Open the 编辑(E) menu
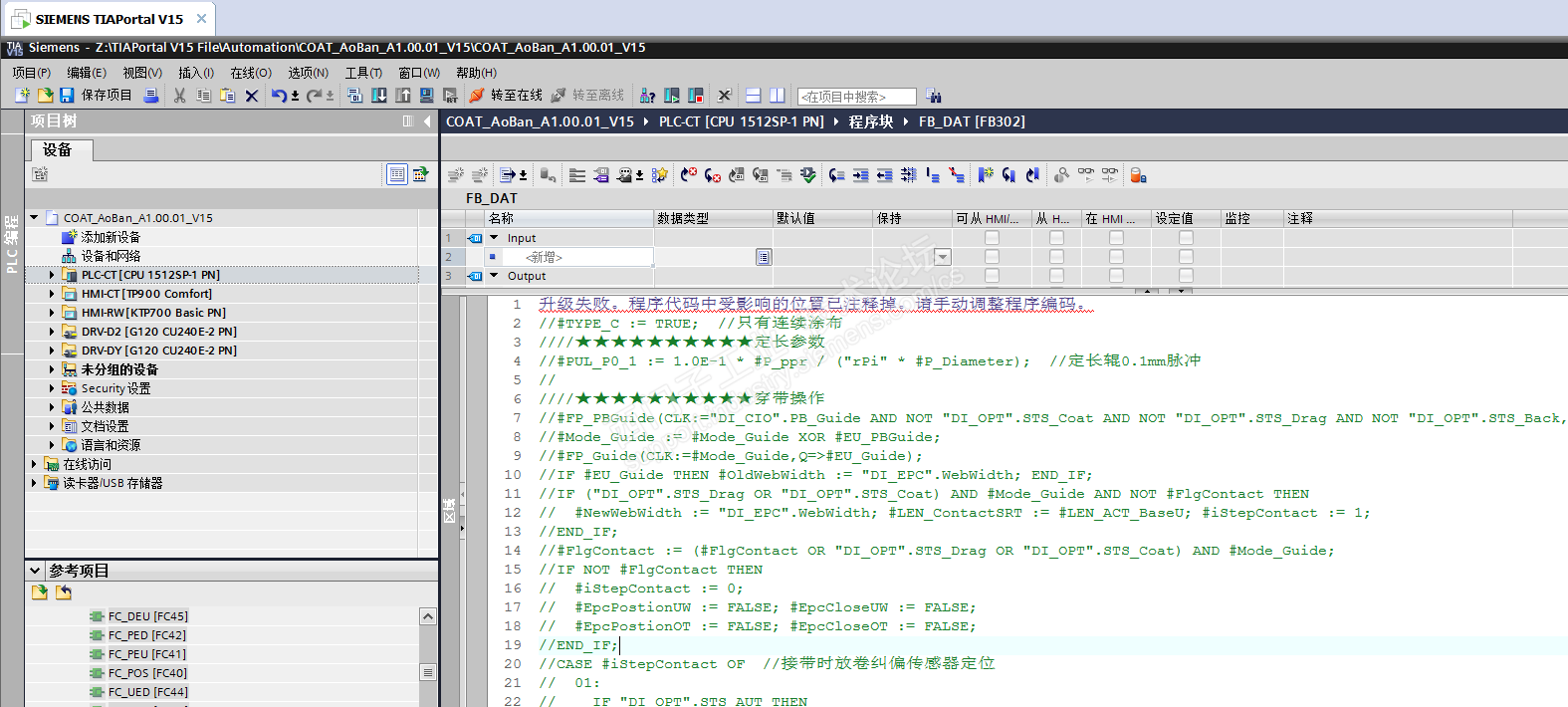 point(87,73)
